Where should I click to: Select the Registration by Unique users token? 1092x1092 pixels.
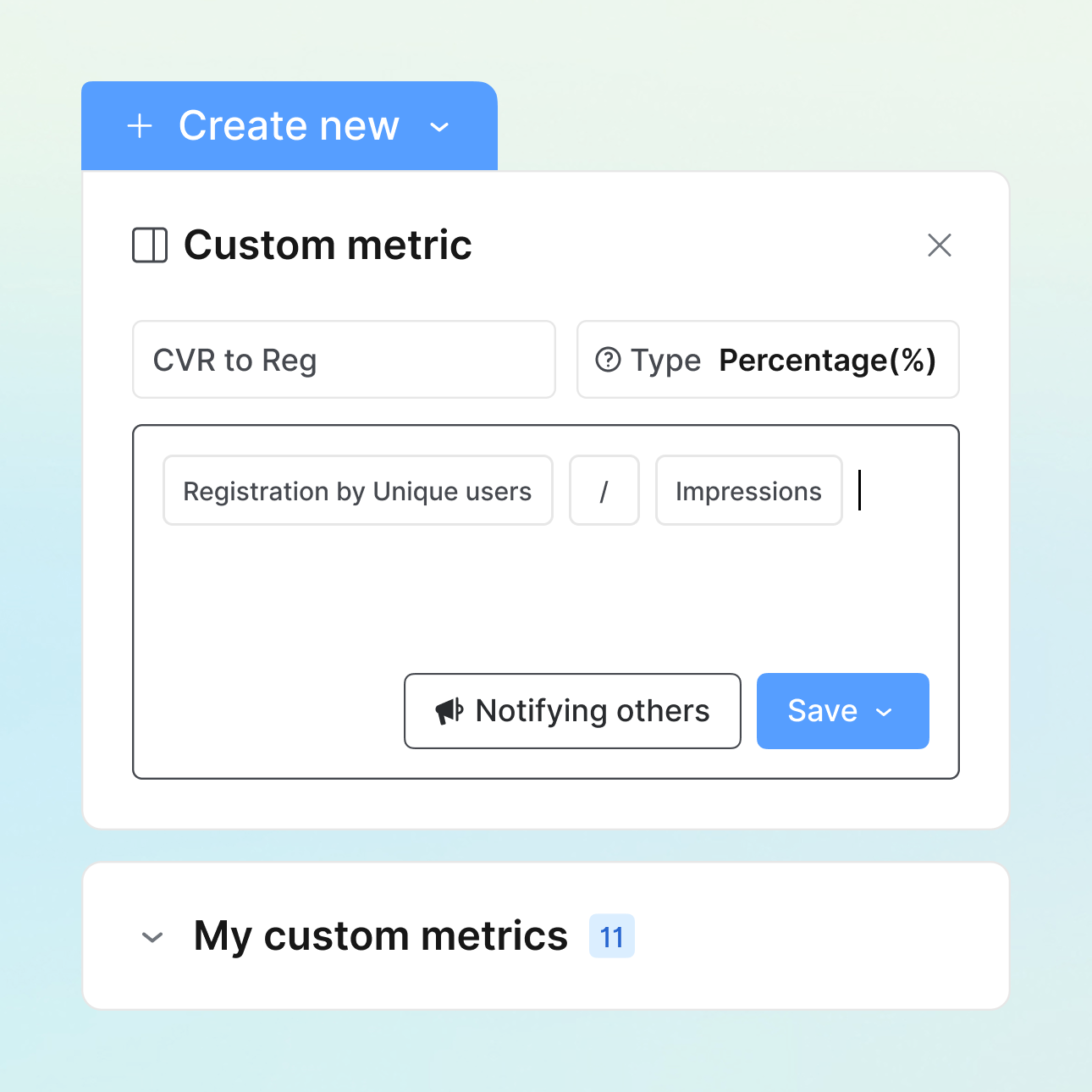click(x=357, y=490)
